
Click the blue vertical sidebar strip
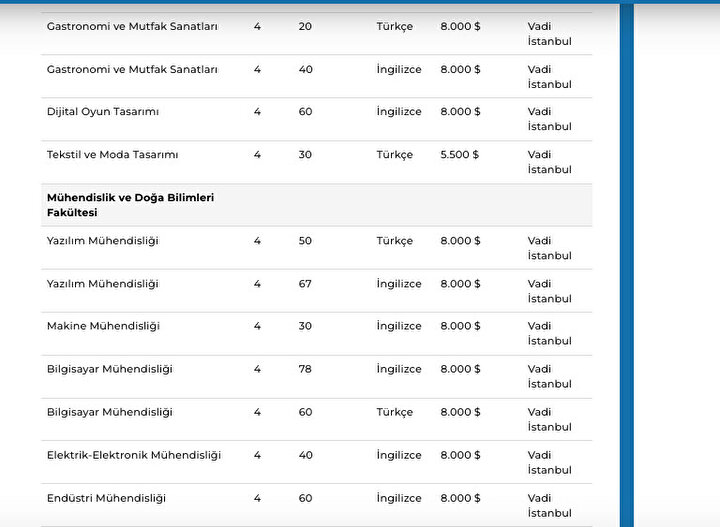[x=627, y=265]
